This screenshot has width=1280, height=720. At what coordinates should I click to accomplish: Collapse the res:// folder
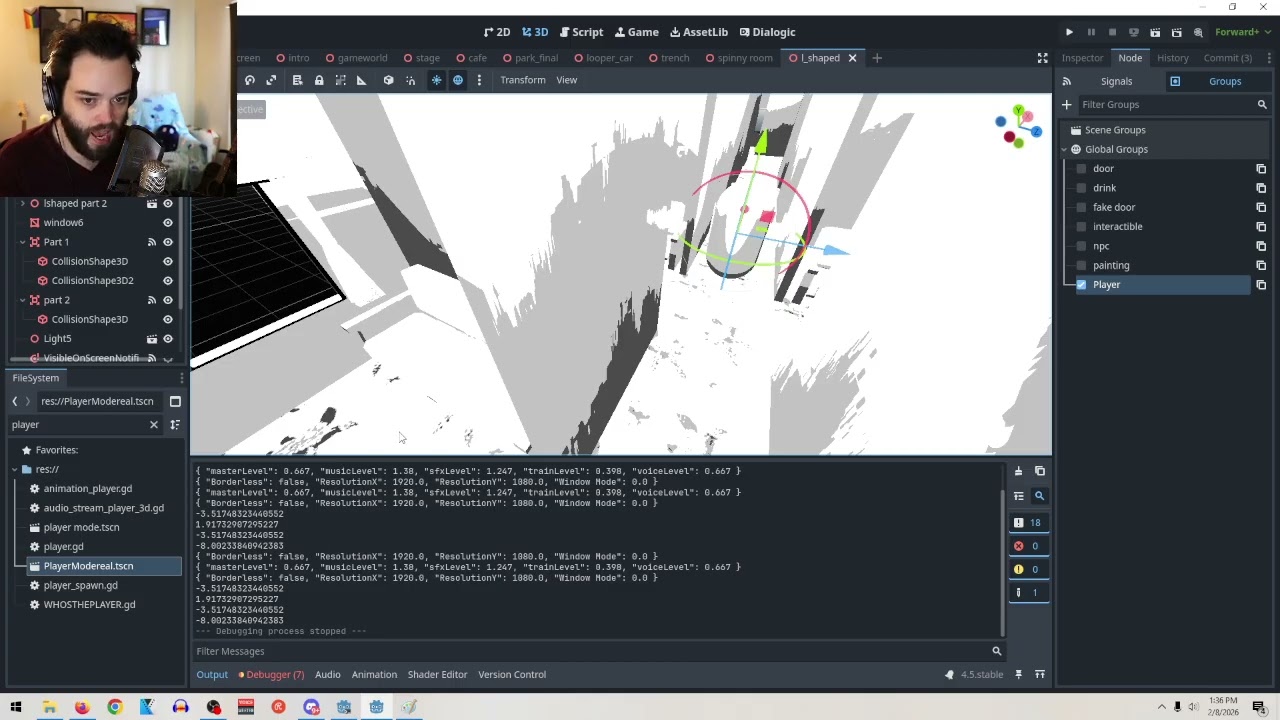point(14,469)
